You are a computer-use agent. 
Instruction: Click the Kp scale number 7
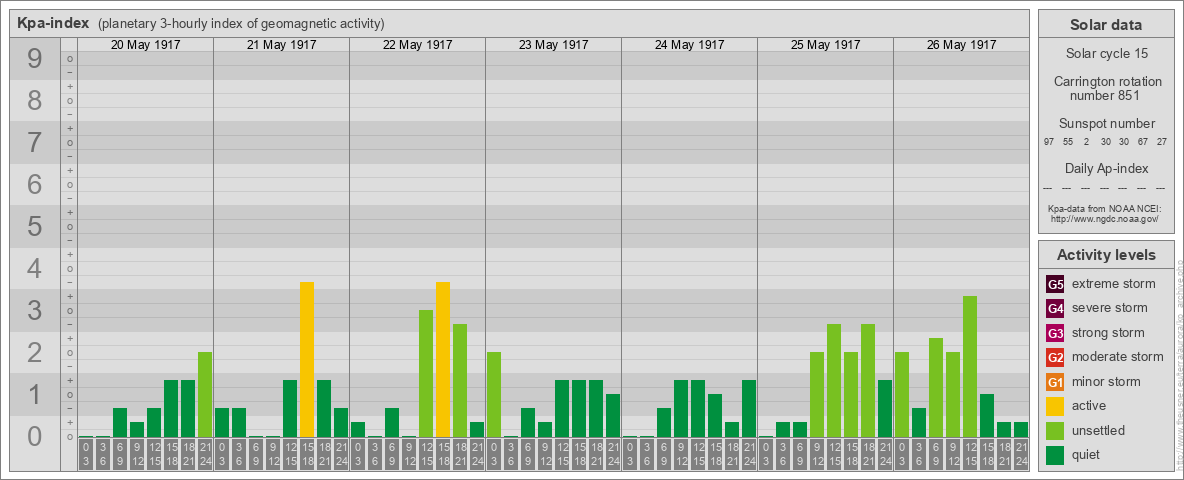pyautogui.click(x=35, y=143)
